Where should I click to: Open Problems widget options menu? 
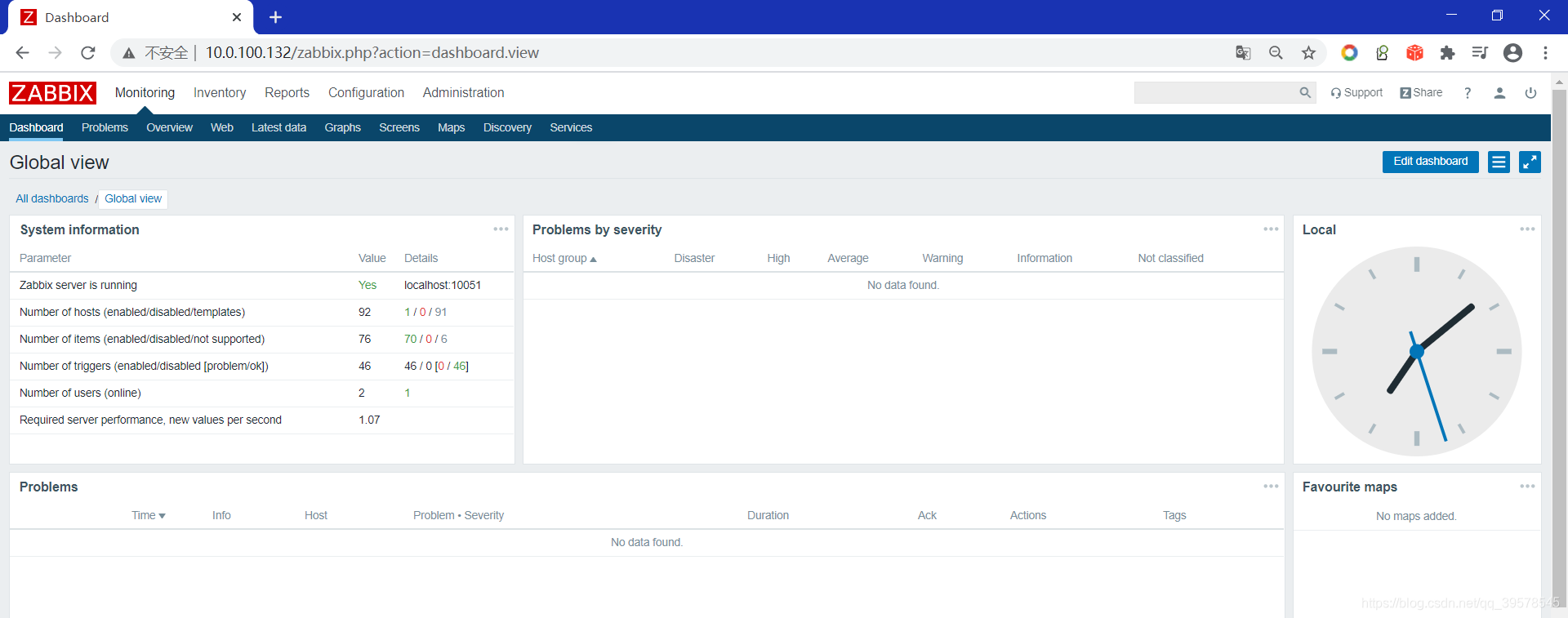[x=1271, y=487]
